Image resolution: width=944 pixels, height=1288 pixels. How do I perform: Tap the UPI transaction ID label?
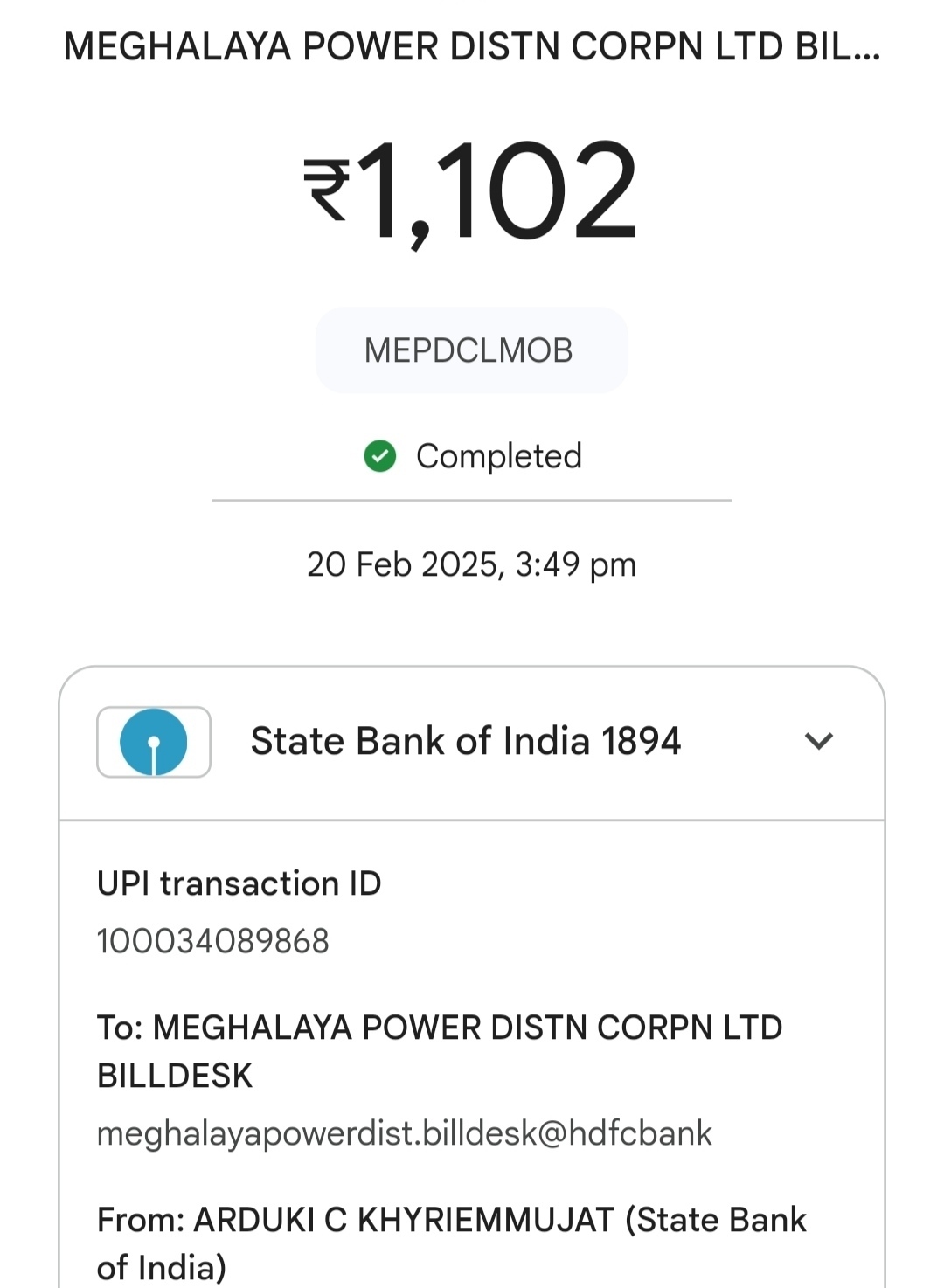239,883
